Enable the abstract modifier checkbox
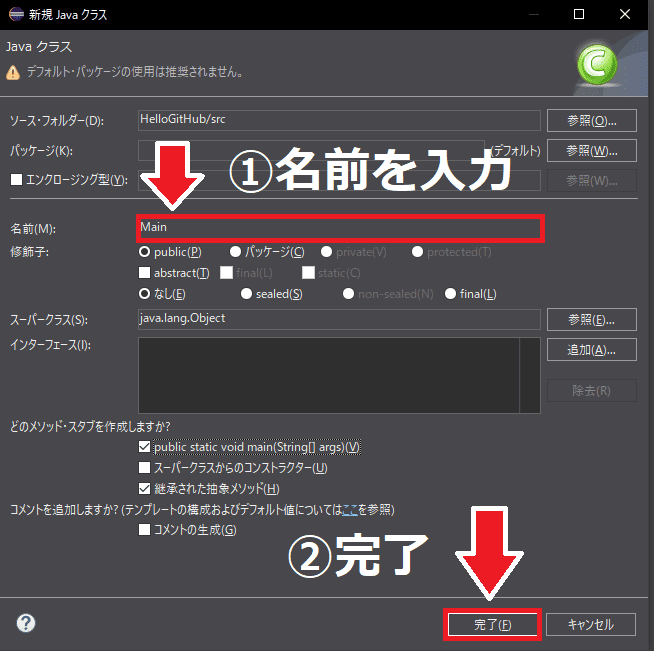The image size is (654, 651). click(x=145, y=273)
